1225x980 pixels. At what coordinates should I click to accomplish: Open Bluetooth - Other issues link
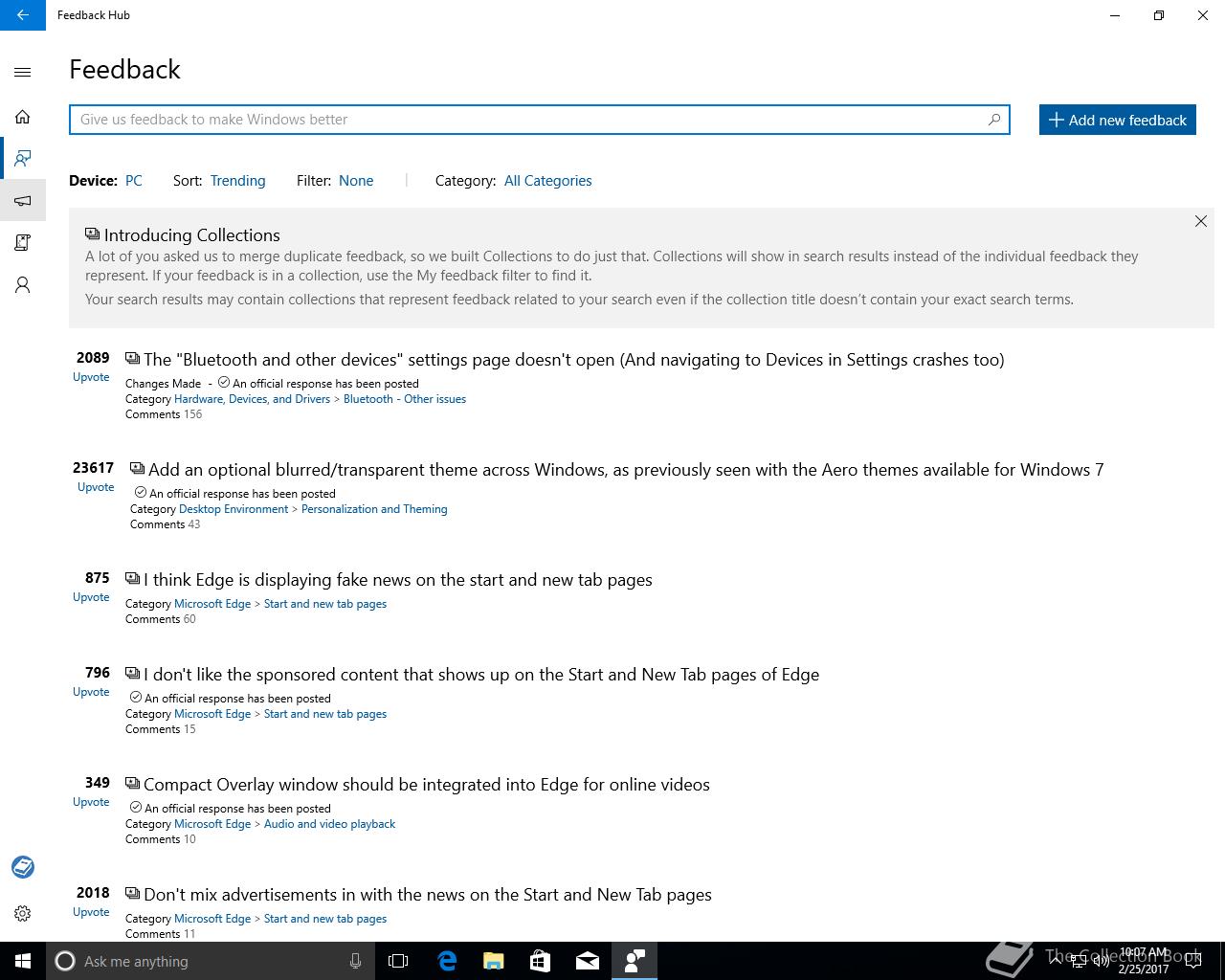405,399
